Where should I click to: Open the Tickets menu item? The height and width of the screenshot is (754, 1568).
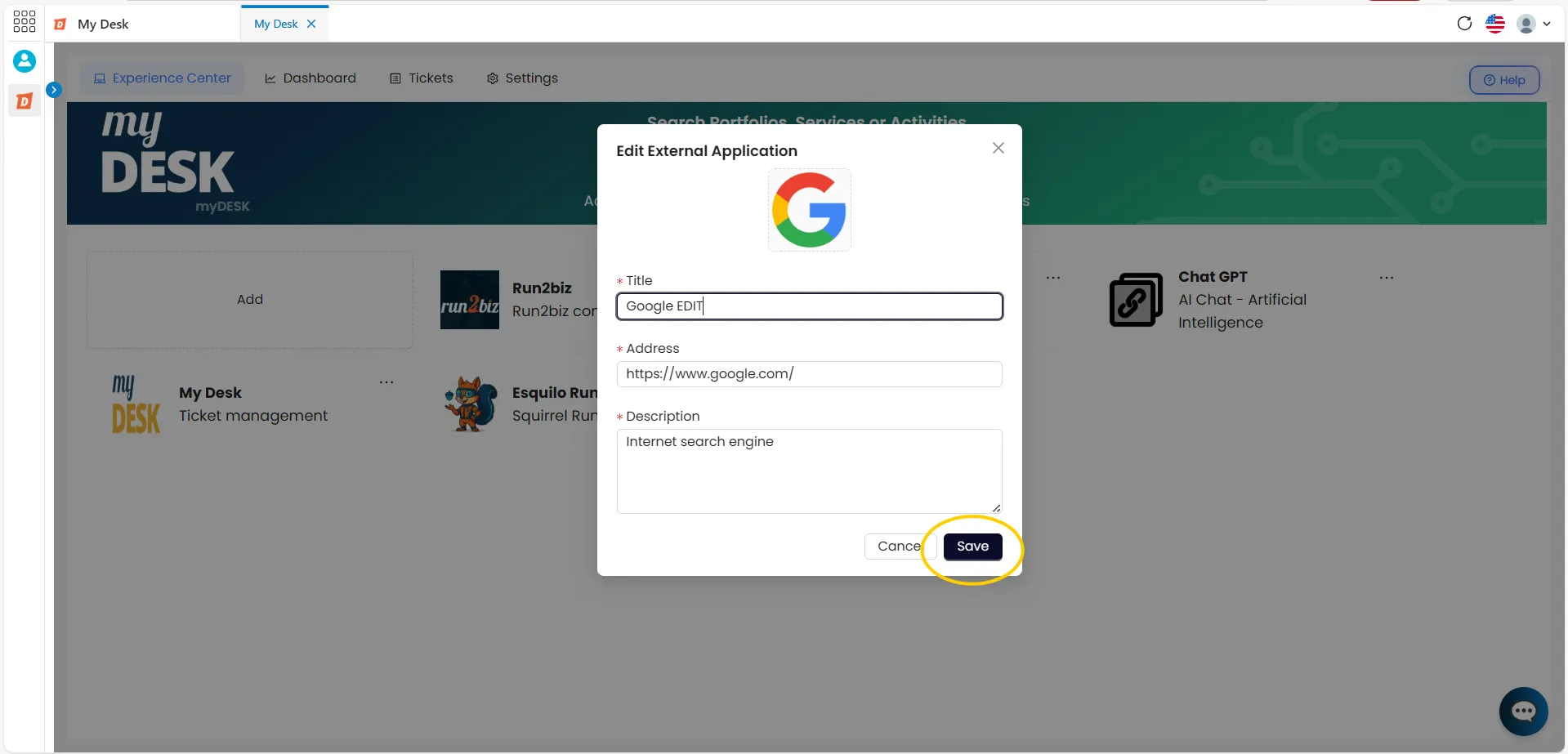click(x=422, y=78)
